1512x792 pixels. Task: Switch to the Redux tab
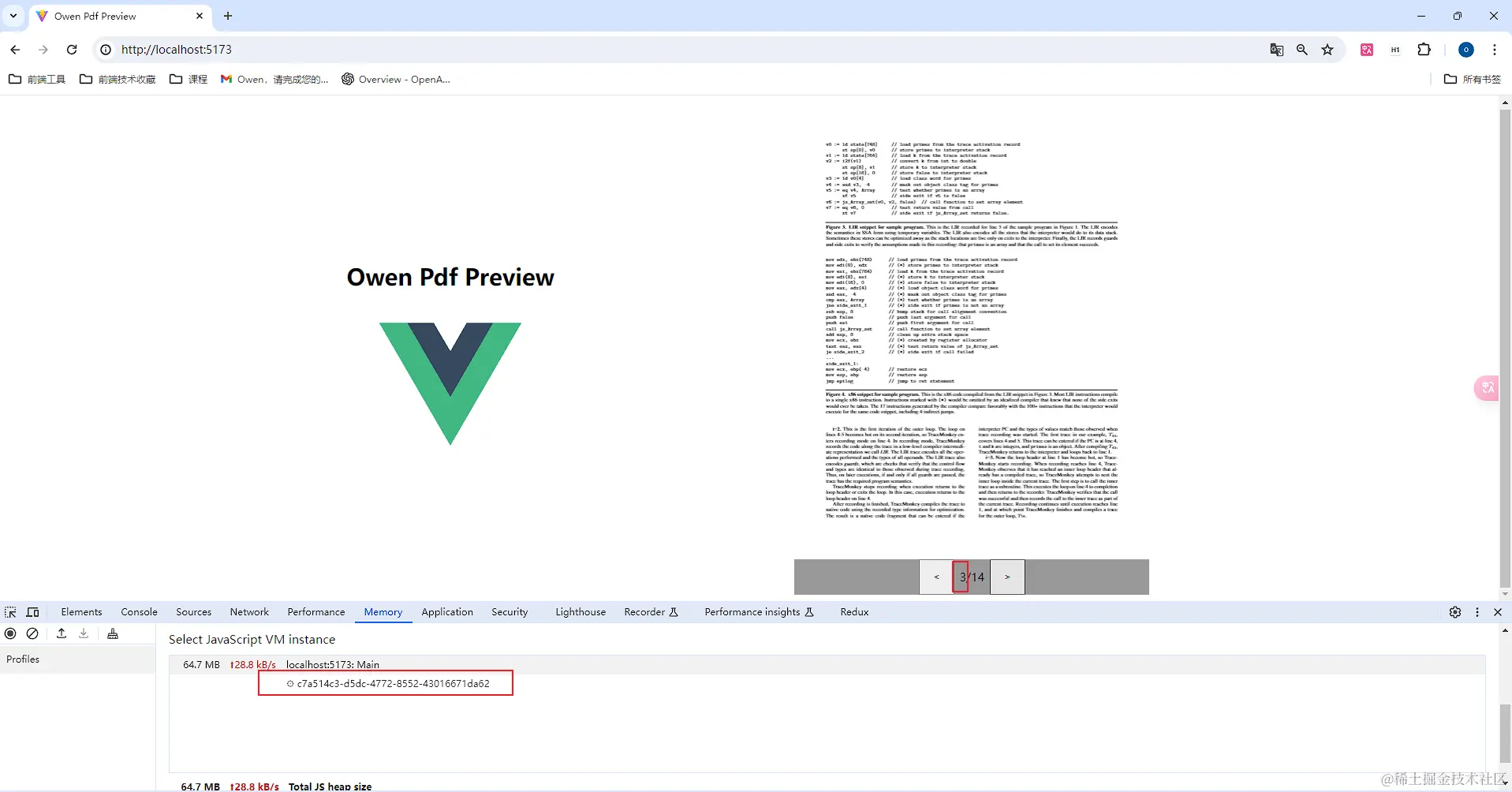pyautogui.click(x=854, y=612)
